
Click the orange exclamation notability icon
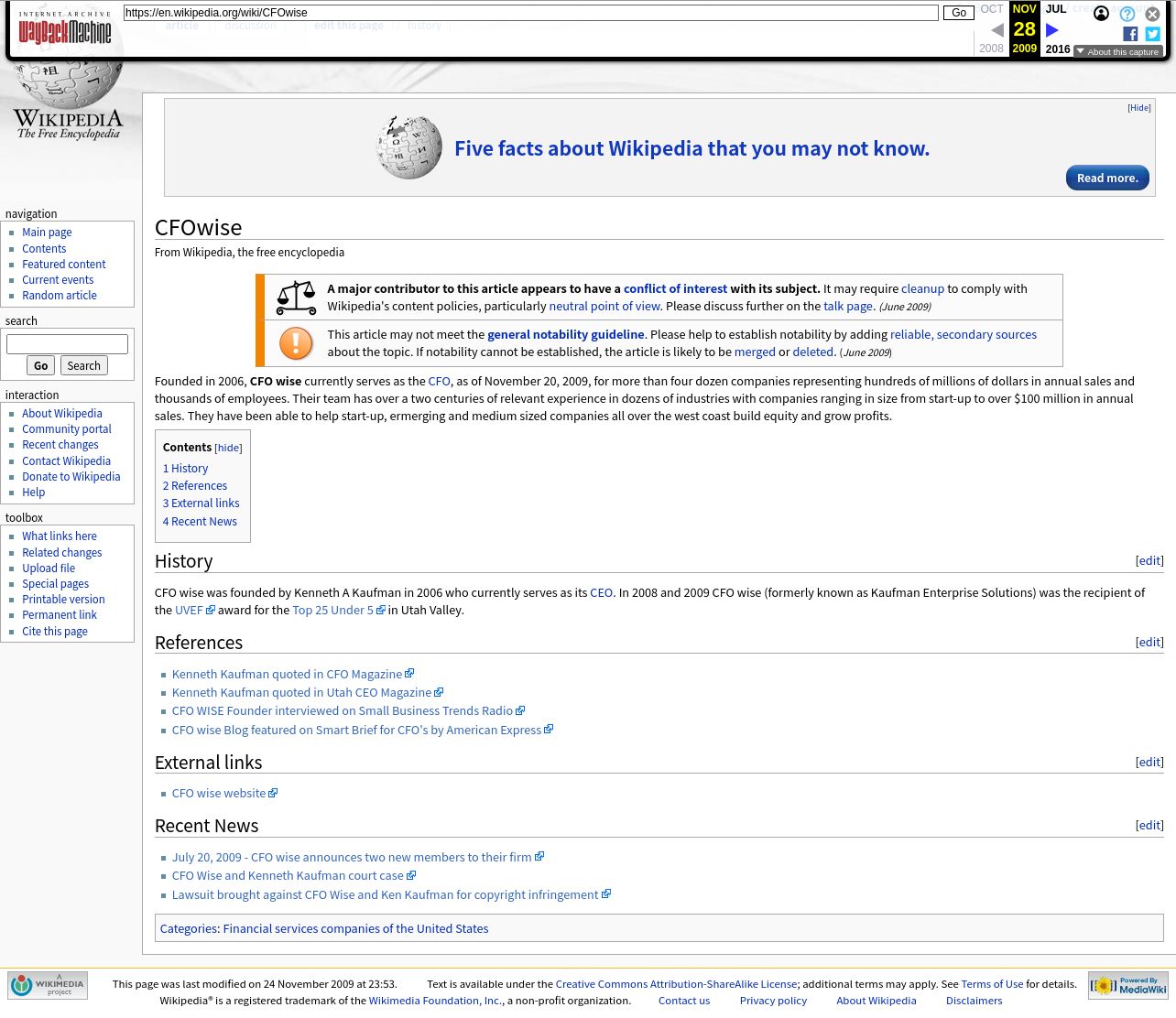[296, 343]
